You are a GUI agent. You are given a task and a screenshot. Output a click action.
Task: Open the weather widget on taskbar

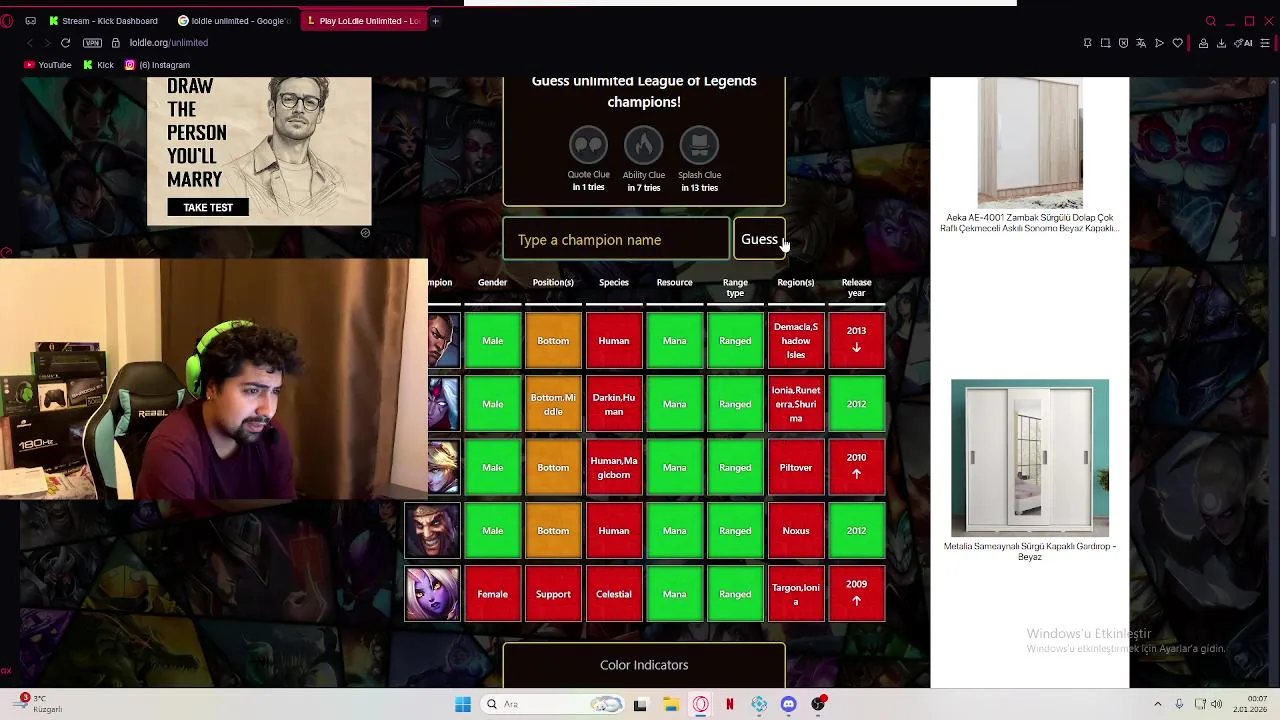point(40,704)
